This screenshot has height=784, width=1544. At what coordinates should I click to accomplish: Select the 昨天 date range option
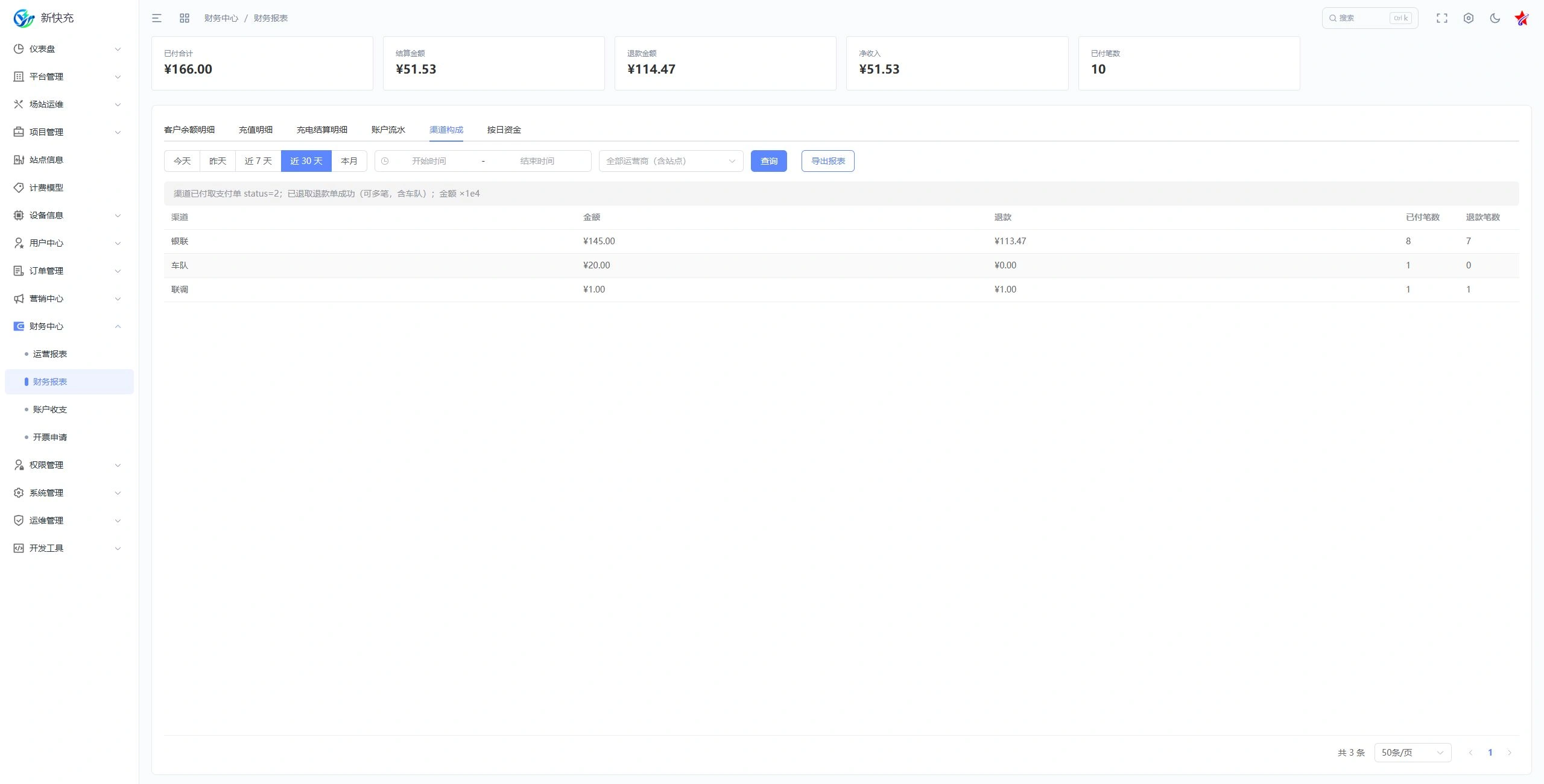pyautogui.click(x=218, y=161)
